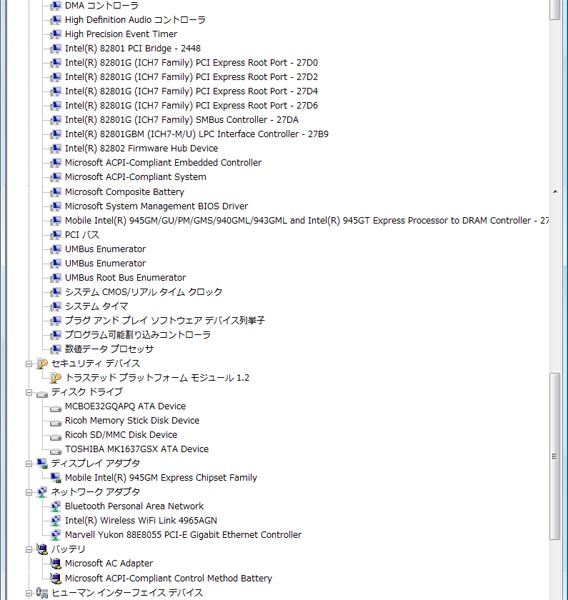Click the MCBOE32GQAPQ ATA Device drive icon
The height and width of the screenshot is (600, 568).
(x=55, y=408)
